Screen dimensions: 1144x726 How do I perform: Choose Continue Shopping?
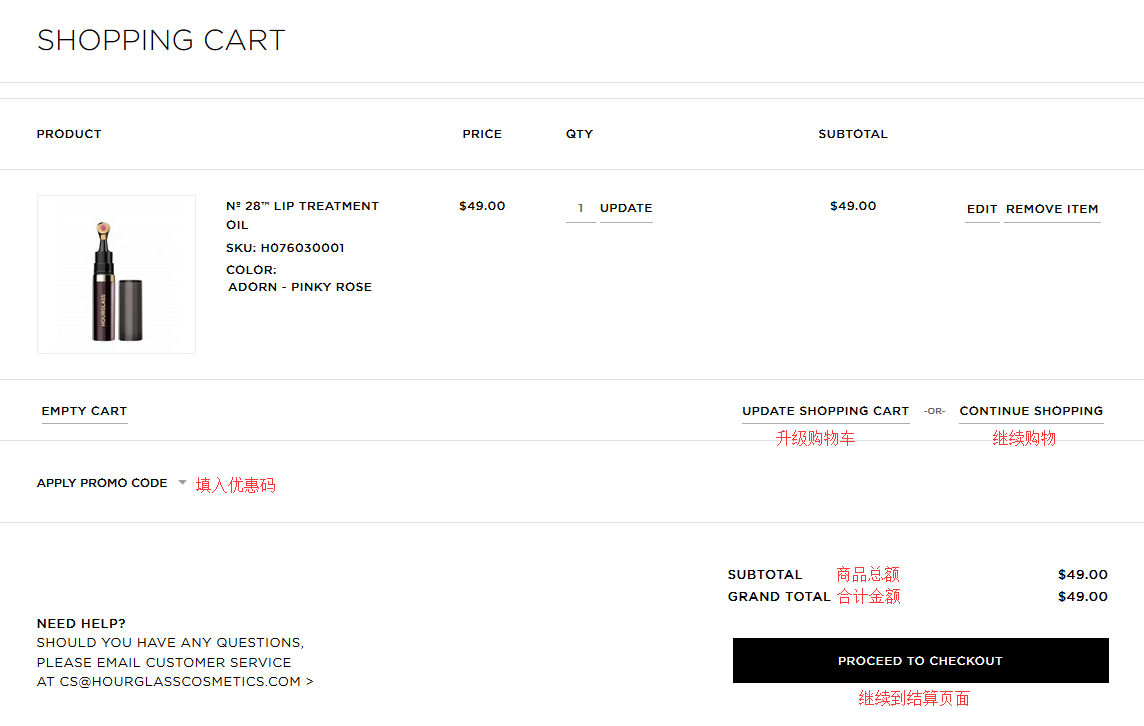pyautogui.click(x=1031, y=412)
